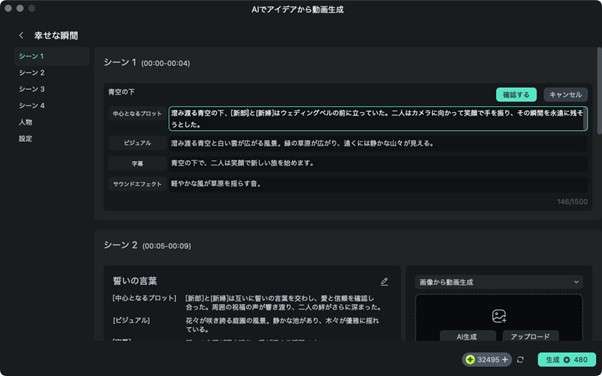
Task: Click the vertical scrollbar on the right
Action: 599,91
